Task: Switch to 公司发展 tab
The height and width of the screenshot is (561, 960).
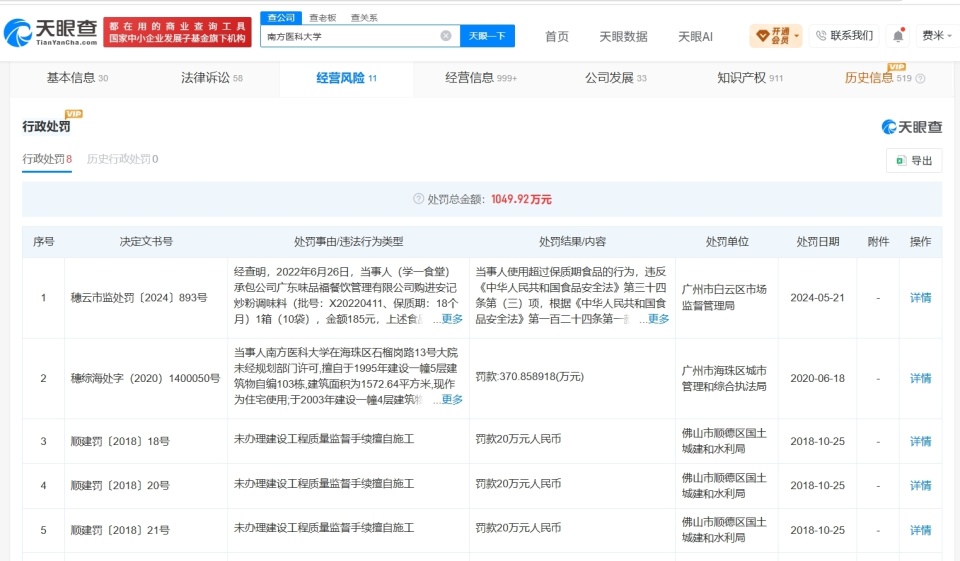Action: pos(615,78)
